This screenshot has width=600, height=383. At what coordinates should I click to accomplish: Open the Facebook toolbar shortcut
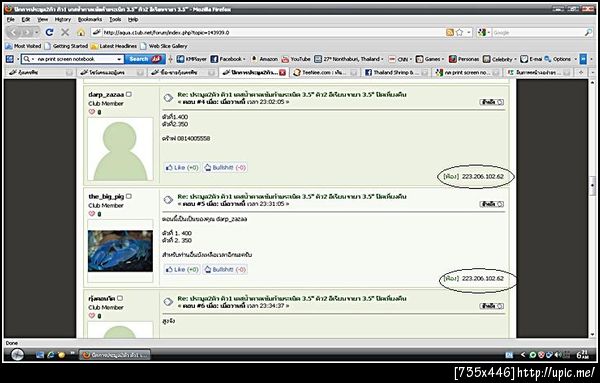coord(228,59)
